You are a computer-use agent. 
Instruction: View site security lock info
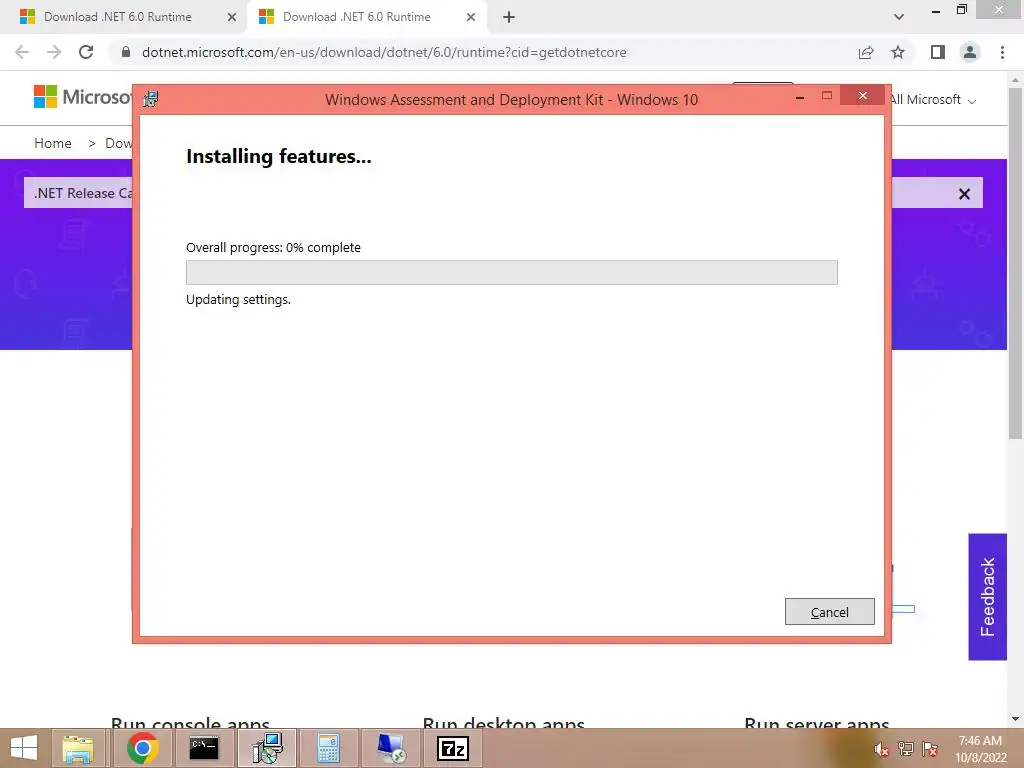(126, 52)
